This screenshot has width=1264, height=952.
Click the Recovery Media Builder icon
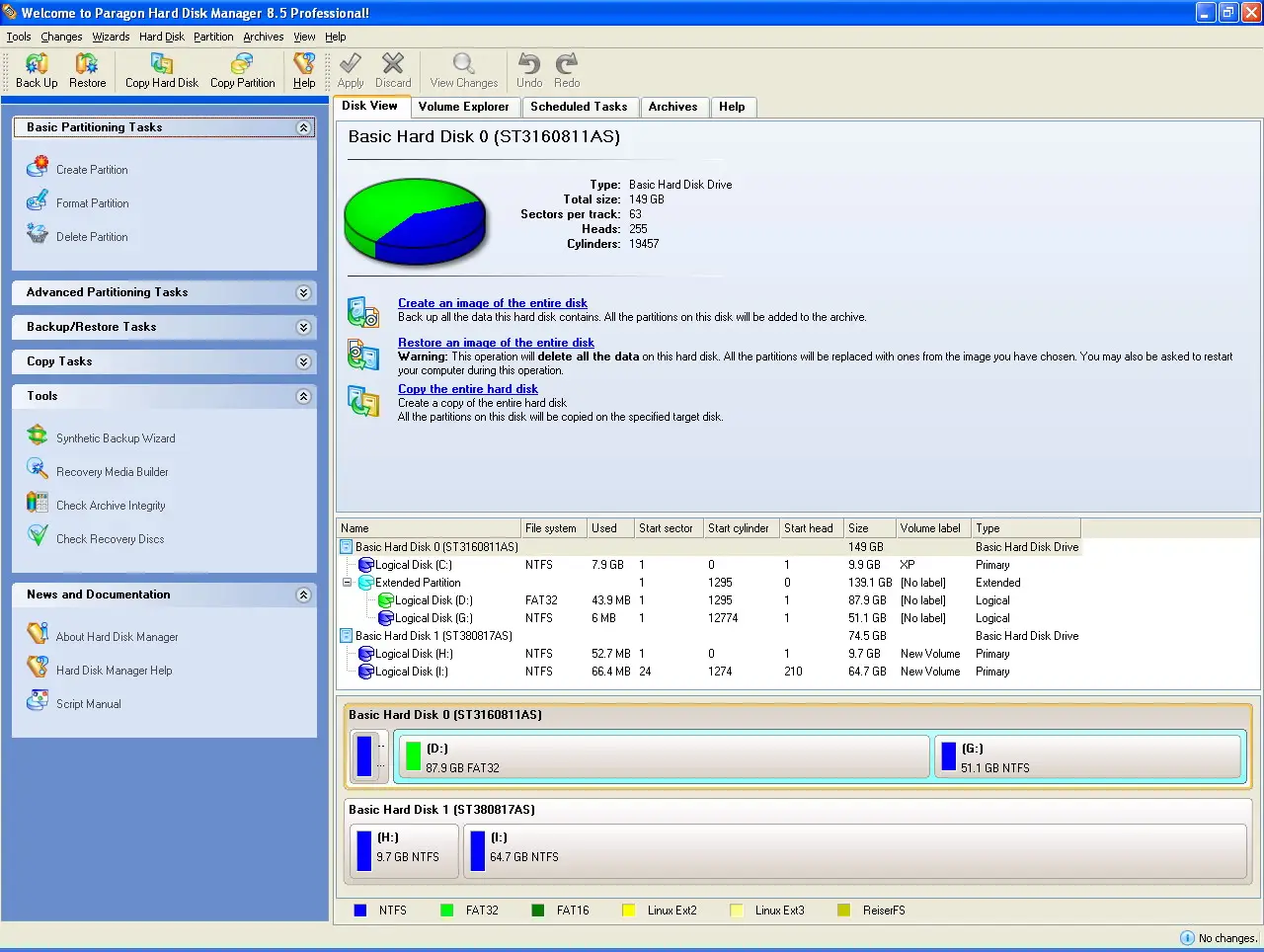pyautogui.click(x=38, y=470)
